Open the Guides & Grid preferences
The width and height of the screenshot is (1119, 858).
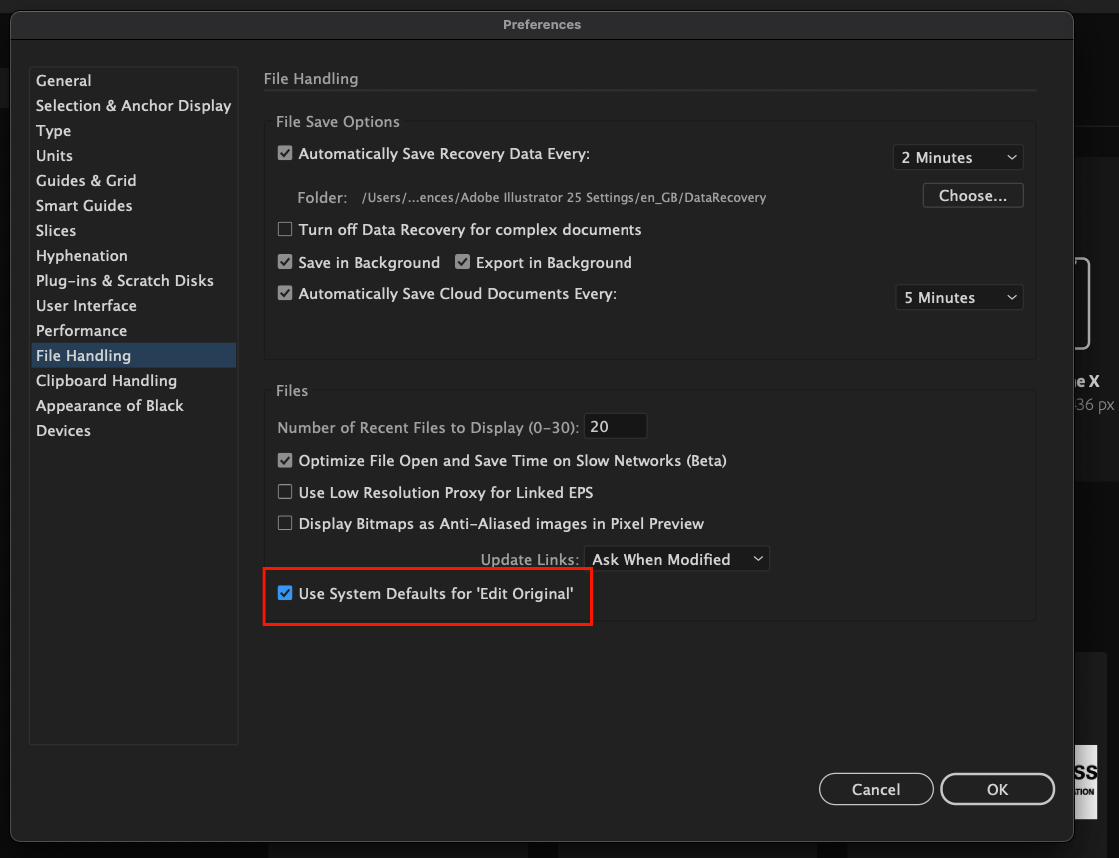coord(86,180)
